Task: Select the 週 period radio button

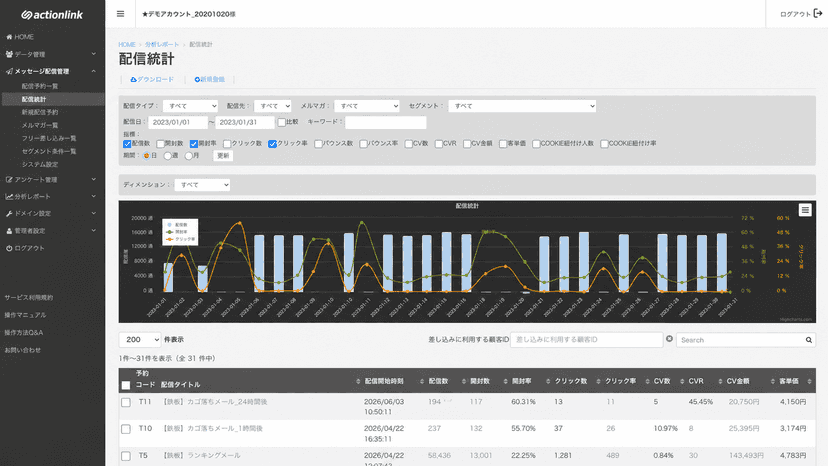Action: click(x=167, y=156)
